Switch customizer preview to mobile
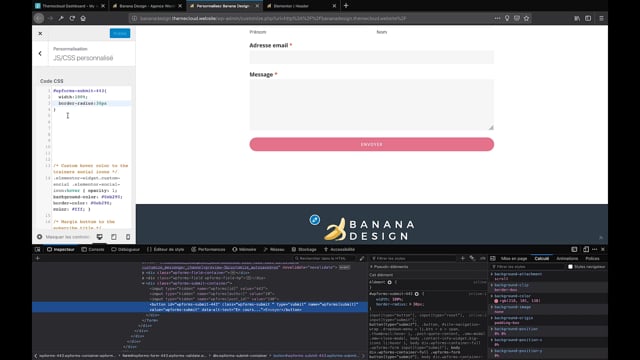Screen dimensions: 640x360 point(128,237)
